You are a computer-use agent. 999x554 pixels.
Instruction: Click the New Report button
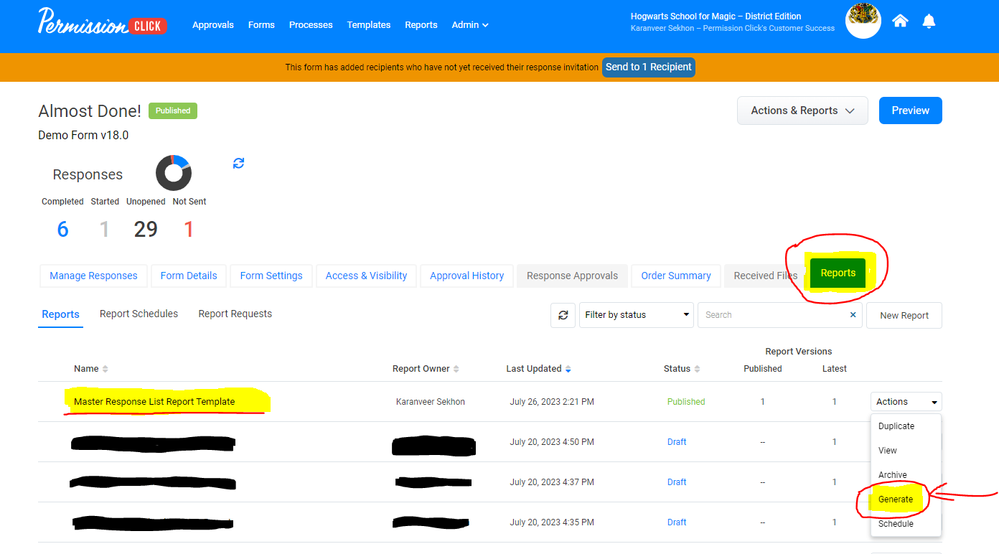[904, 315]
